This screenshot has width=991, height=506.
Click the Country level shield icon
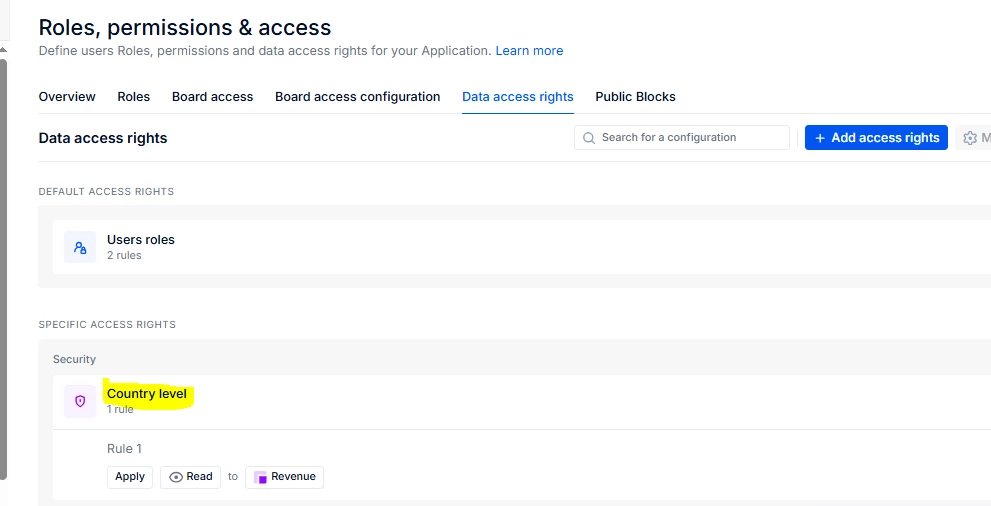click(x=80, y=401)
